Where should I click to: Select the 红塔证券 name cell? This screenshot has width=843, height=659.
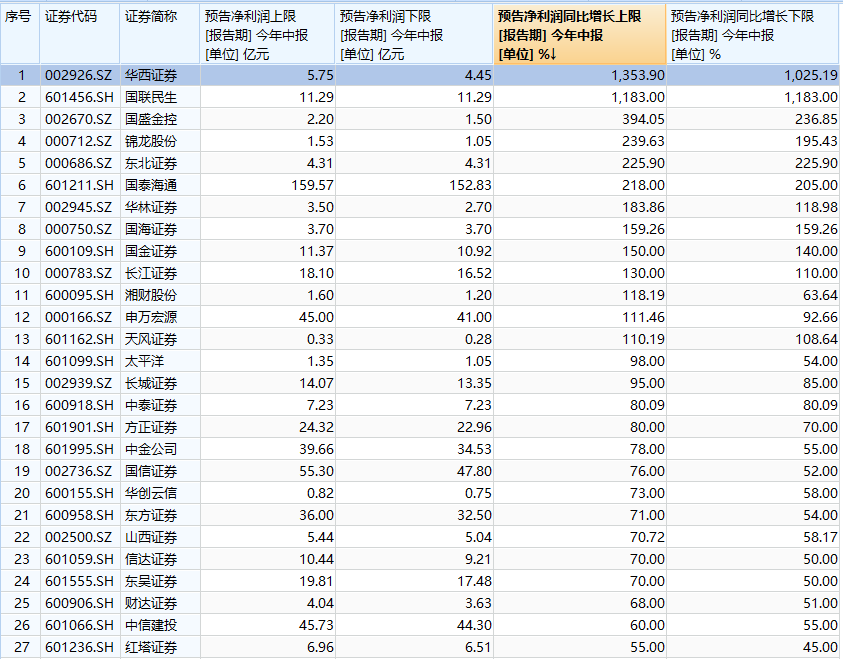click(160, 648)
